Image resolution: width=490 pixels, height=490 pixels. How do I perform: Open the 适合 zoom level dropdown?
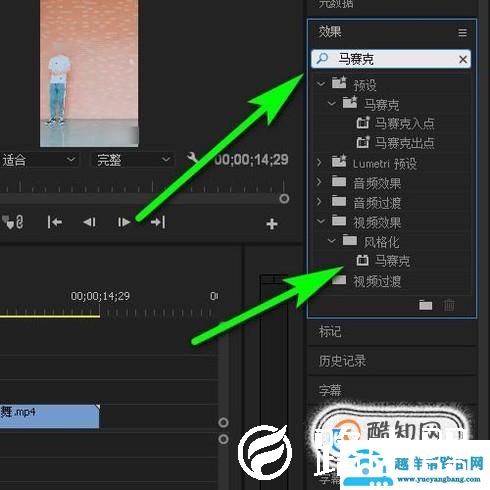click(x=39, y=160)
